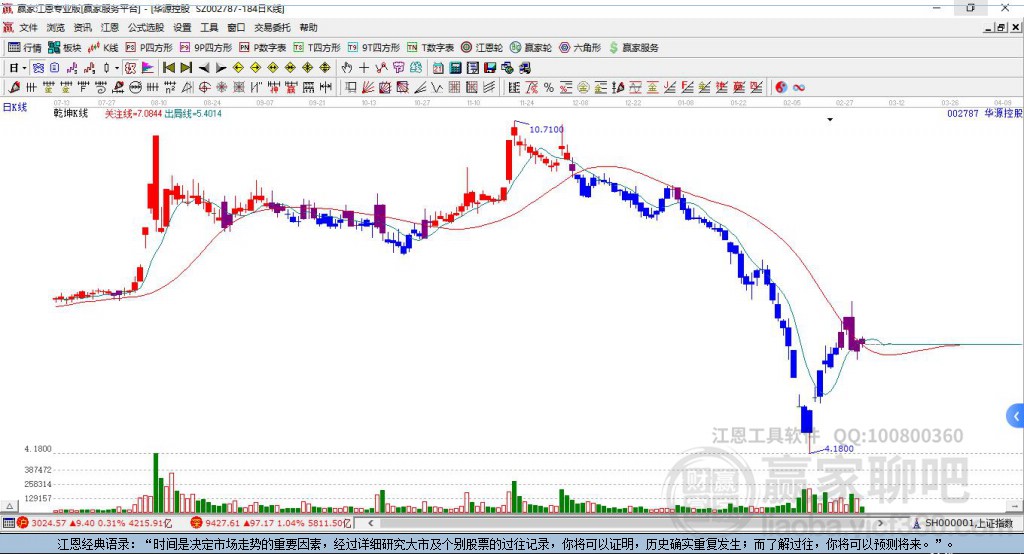
Task: Open the 帮助 menu
Action: tap(308, 27)
